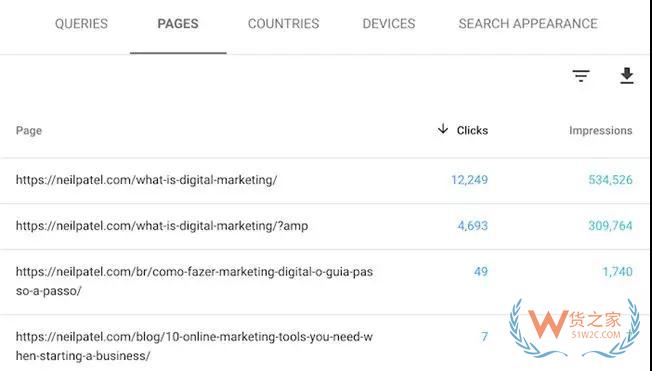
Task: Switch to the DEVICES tab
Action: (x=389, y=24)
